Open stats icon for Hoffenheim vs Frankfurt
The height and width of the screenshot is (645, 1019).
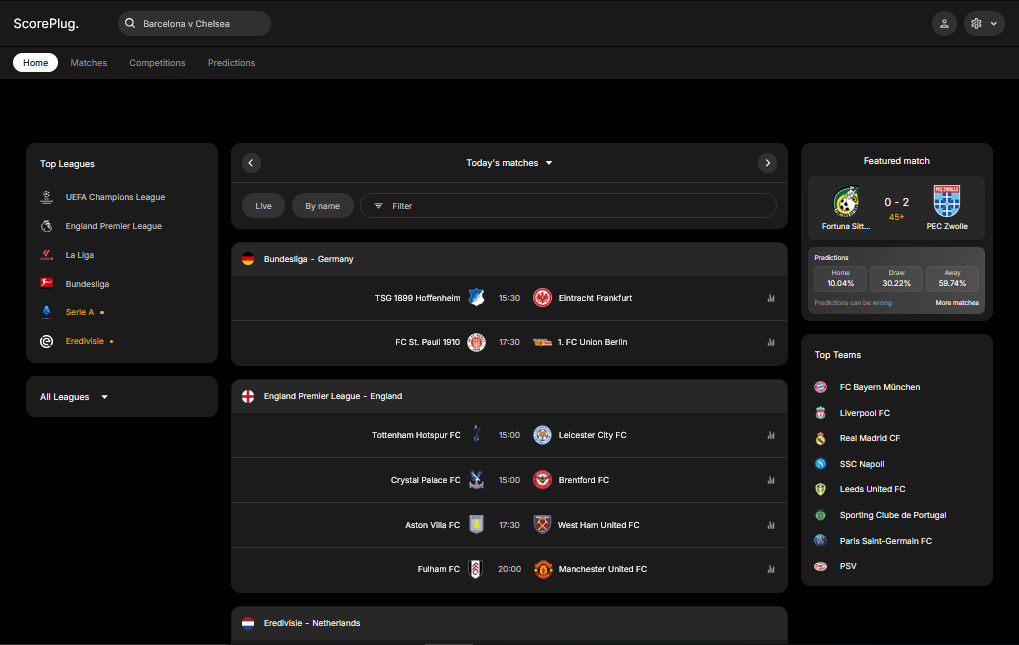point(771,298)
